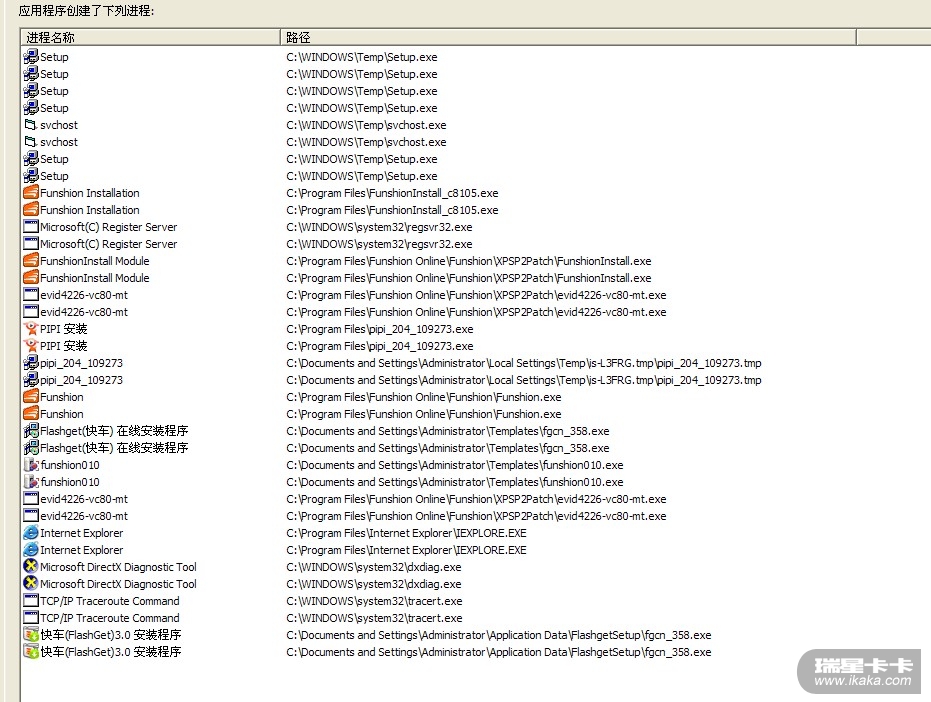The height and width of the screenshot is (702, 931).
Task: Select the upper DirectX Diagnostic Tool icon
Action: (x=31, y=567)
